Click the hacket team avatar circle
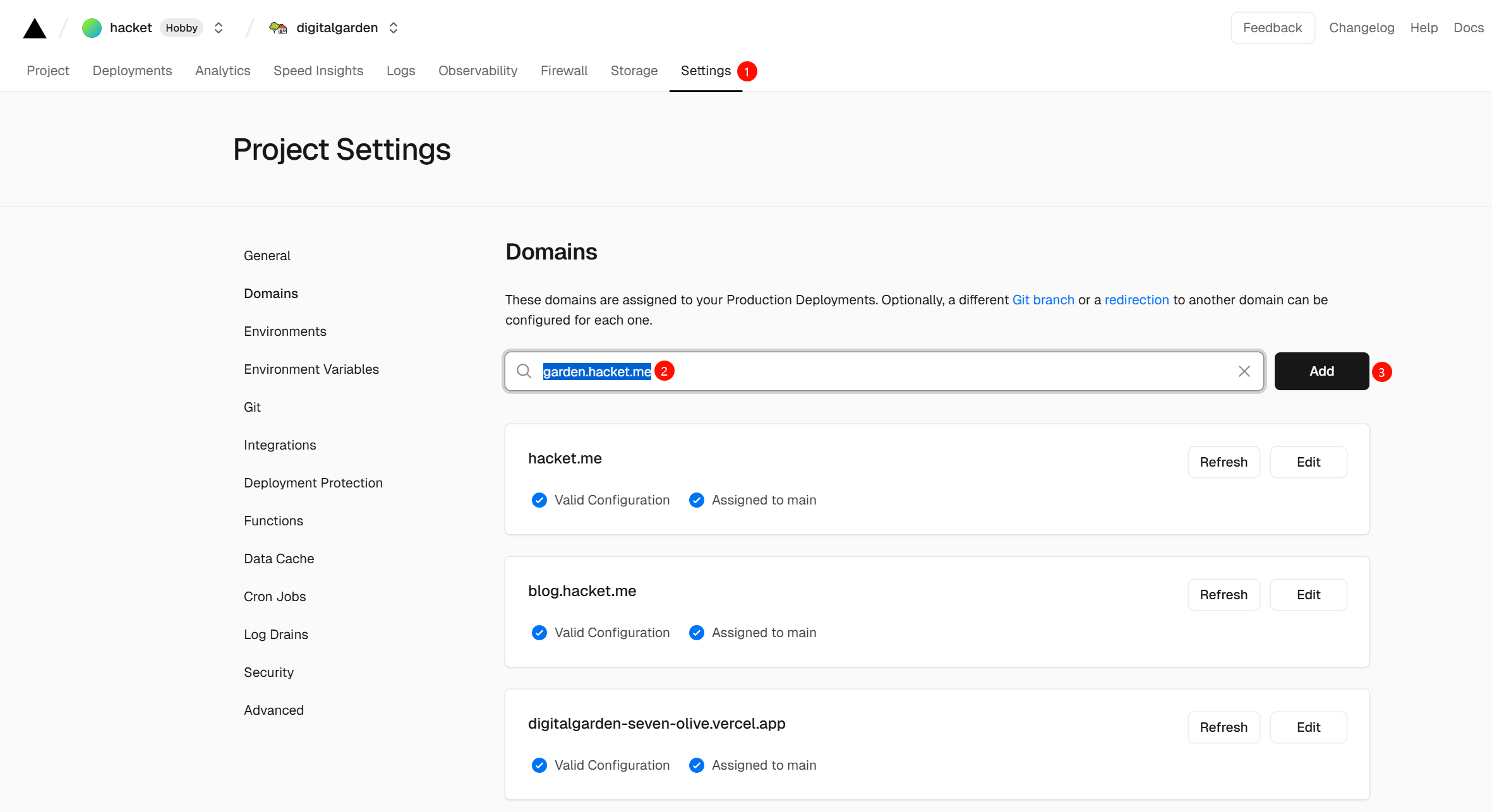This screenshot has height=812, width=1492. 92,28
